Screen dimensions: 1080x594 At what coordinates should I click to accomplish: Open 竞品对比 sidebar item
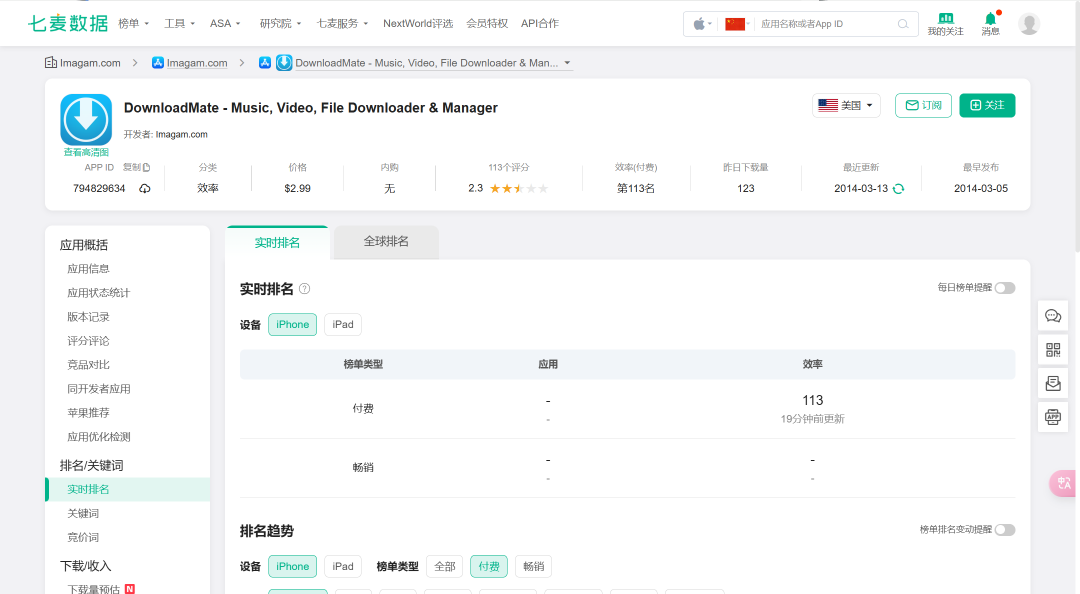pyautogui.click(x=88, y=365)
